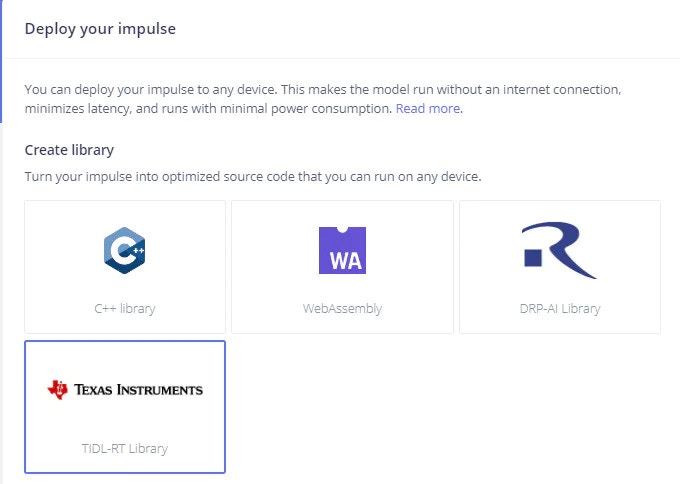Viewport: 680px width, 484px height.
Task: Select the C++ library label
Action: point(125,309)
